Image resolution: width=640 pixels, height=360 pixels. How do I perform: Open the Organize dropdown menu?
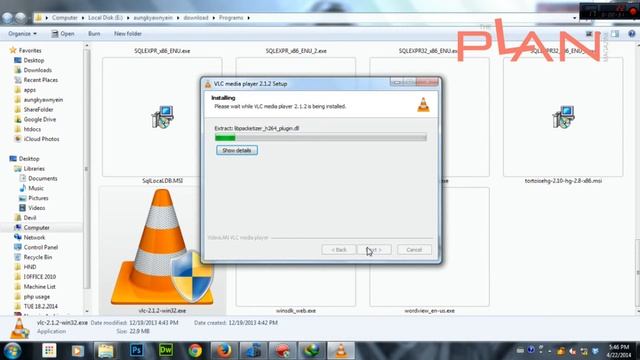(x=22, y=33)
